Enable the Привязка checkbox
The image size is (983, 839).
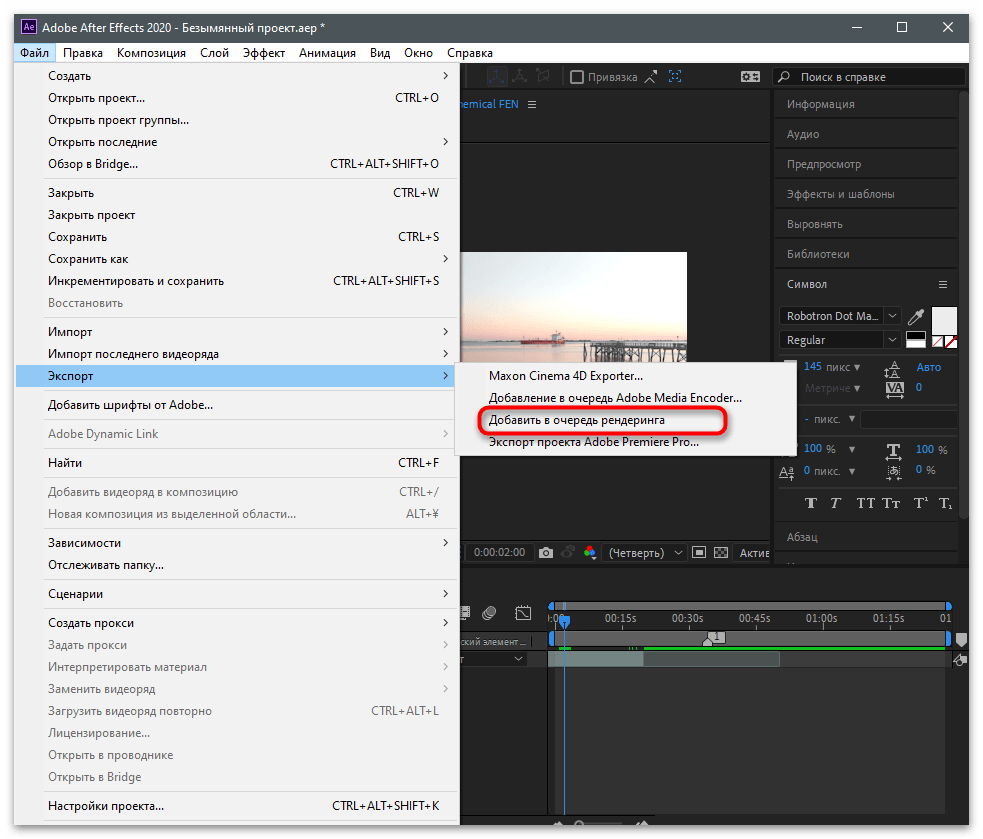pos(577,77)
